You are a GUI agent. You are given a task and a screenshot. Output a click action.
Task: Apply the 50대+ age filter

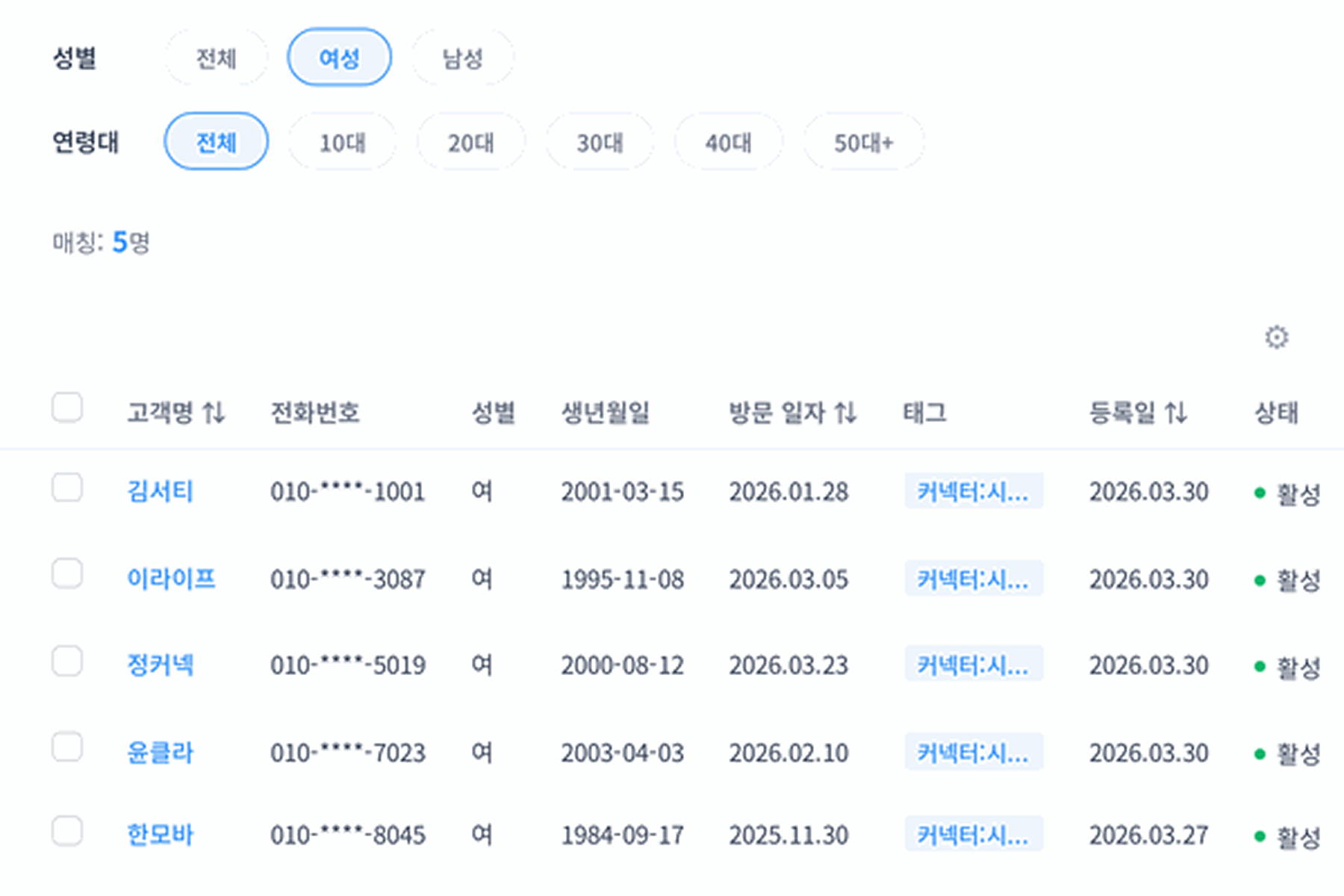pyautogui.click(x=863, y=142)
